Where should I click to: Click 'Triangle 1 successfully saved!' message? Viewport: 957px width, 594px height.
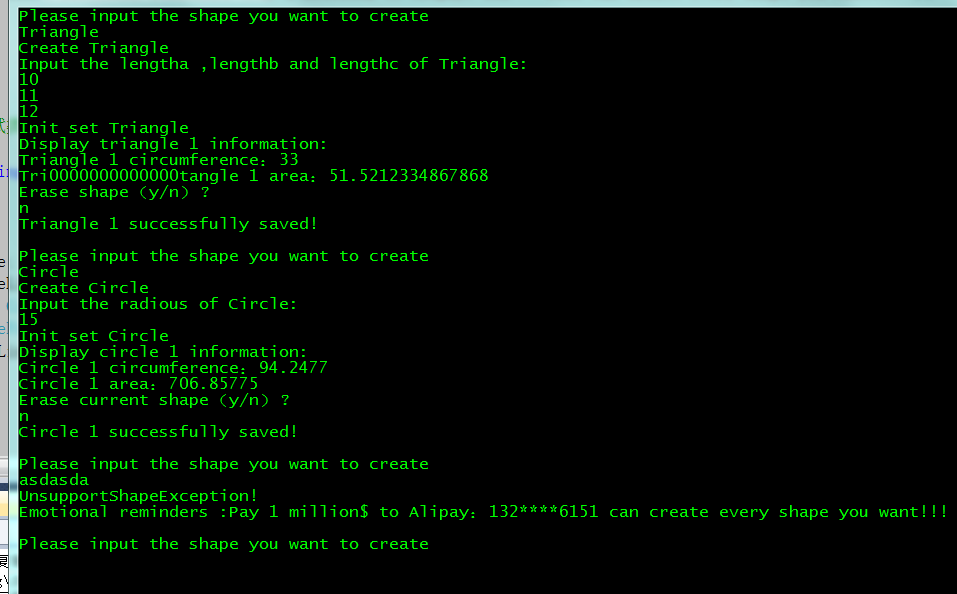click(x=168, y=223)
